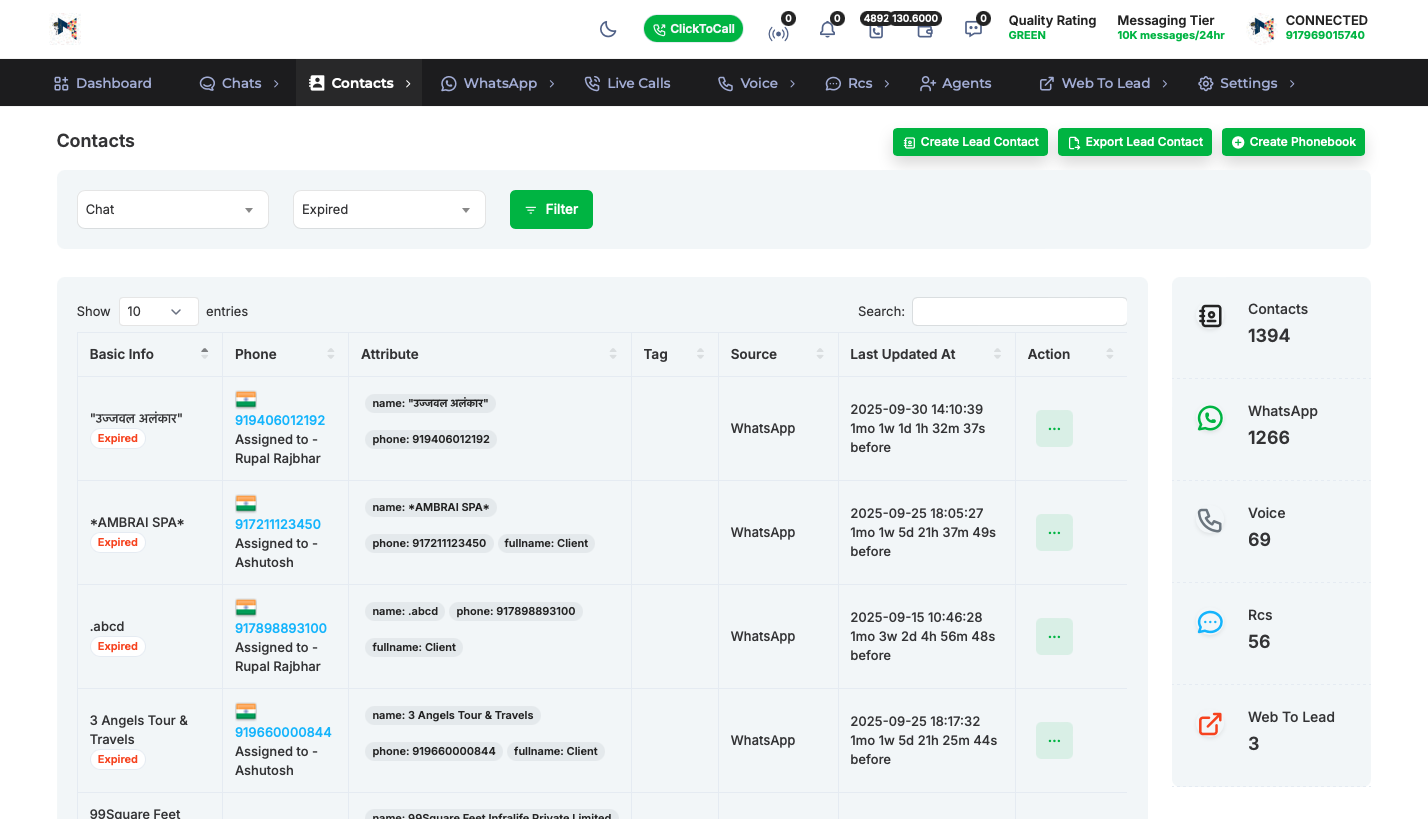The width and height of the screenshot is (1428, 819).
Task: Open live broadcast notifications icon
Action: click(x=780, y=32)
